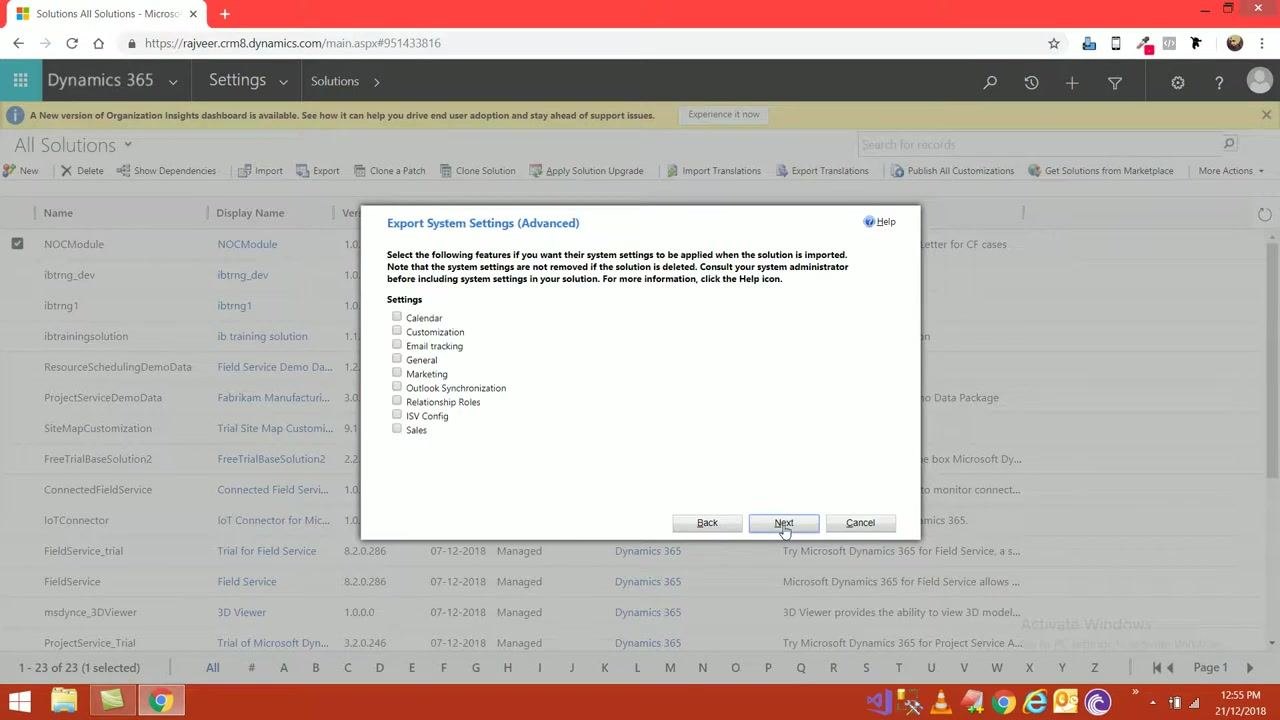Click Publish All Customizations
Viewport: 1280px width, 720px height.
pos(952,171)
